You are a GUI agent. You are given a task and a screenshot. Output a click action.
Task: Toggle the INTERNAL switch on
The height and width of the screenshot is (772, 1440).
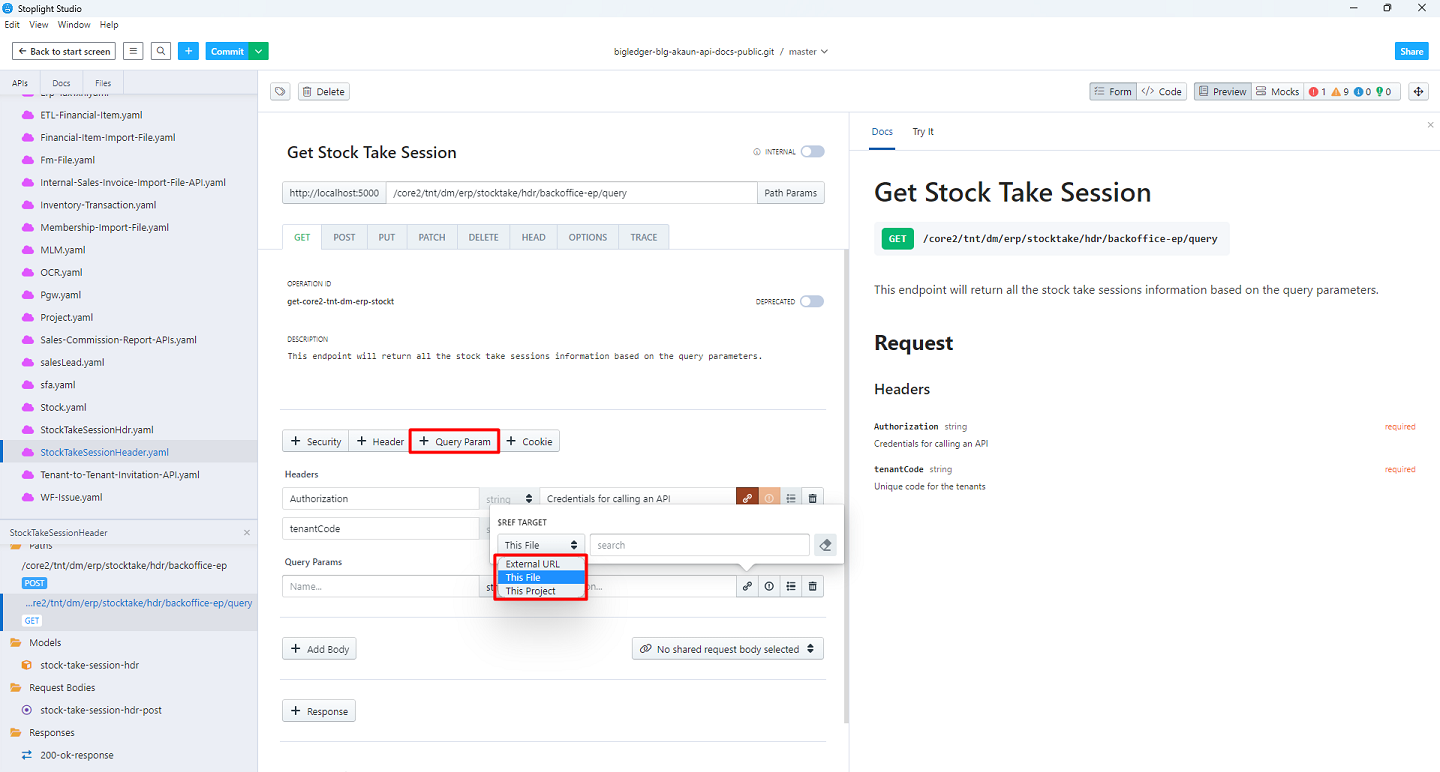(812, 152)
